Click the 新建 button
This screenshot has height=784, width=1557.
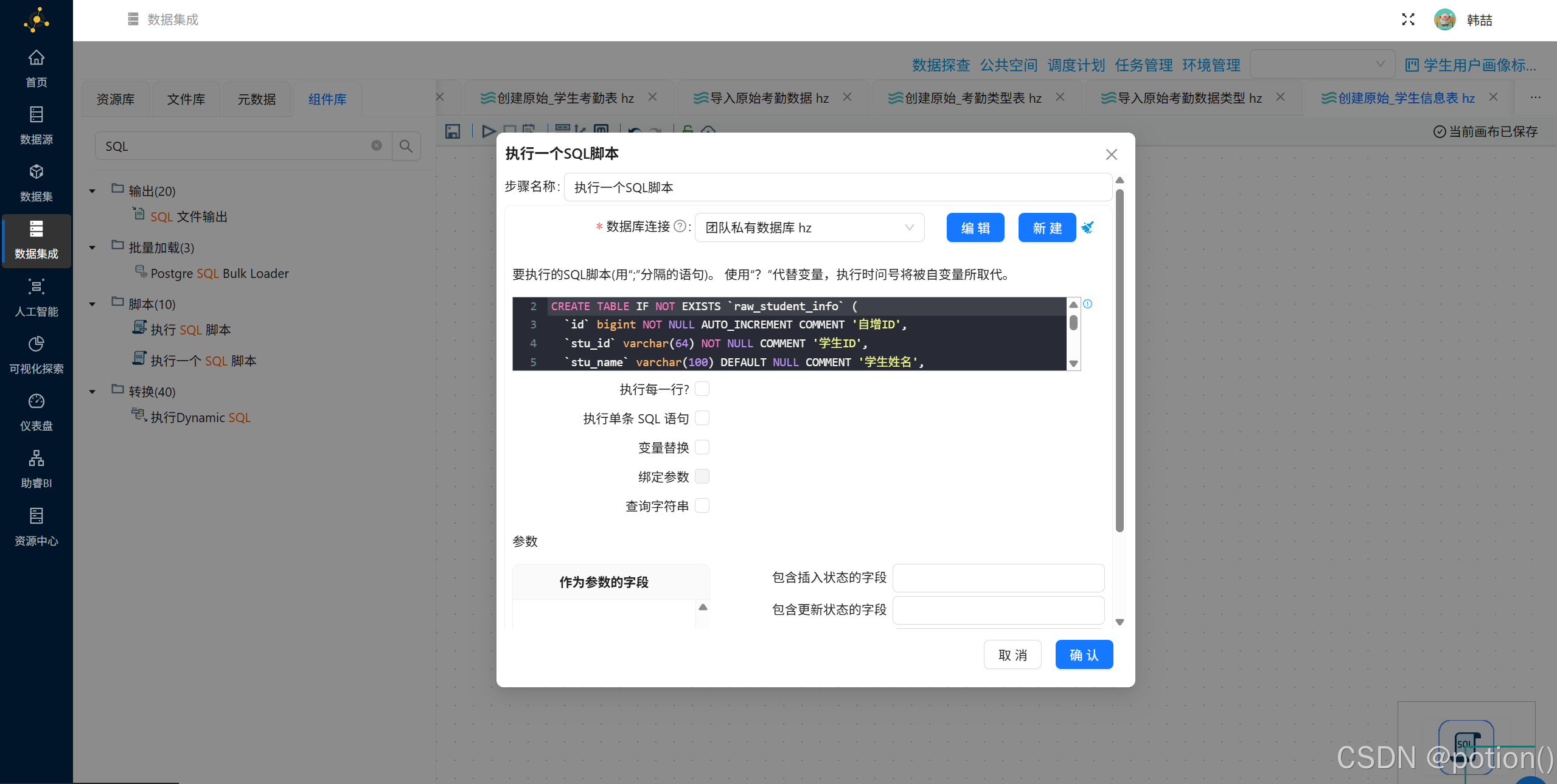tap(1047, 227)
